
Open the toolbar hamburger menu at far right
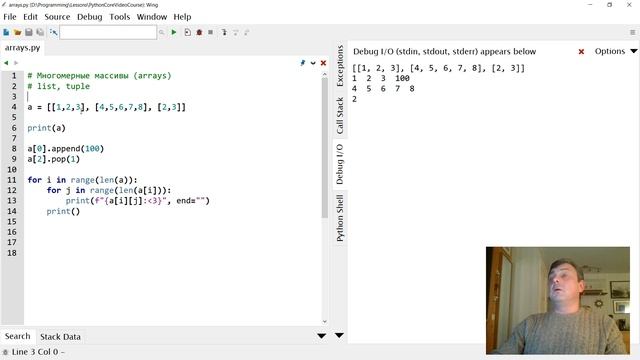coord(633,32)
